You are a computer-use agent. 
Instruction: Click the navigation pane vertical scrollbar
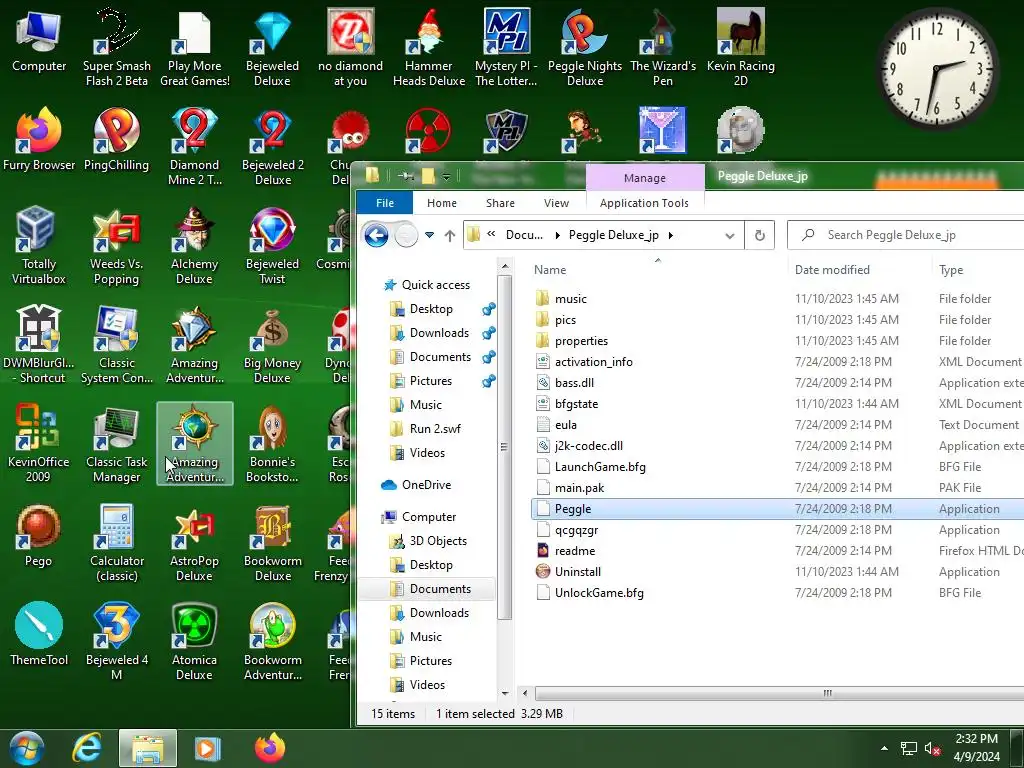point(504,447)
